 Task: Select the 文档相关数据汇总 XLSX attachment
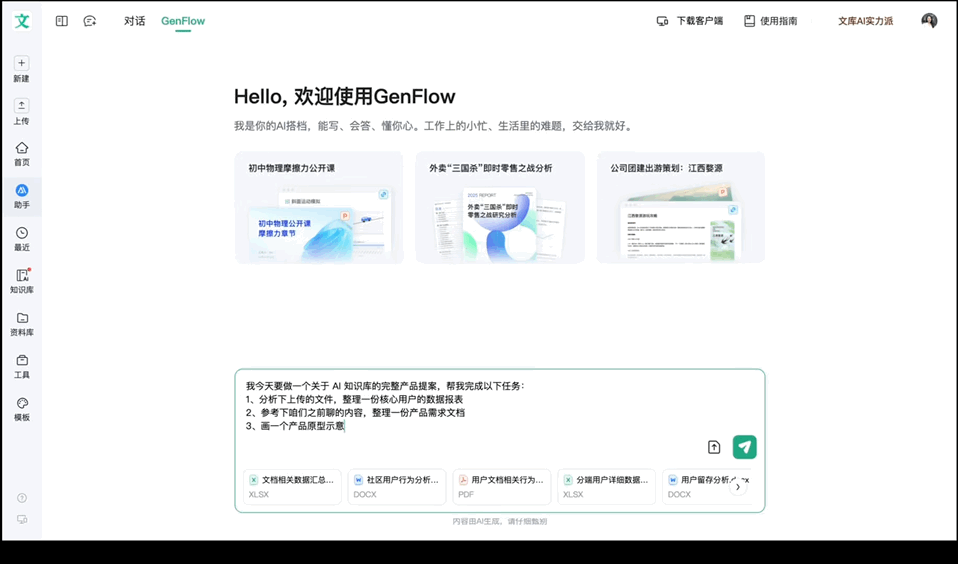tap(292, 486)
